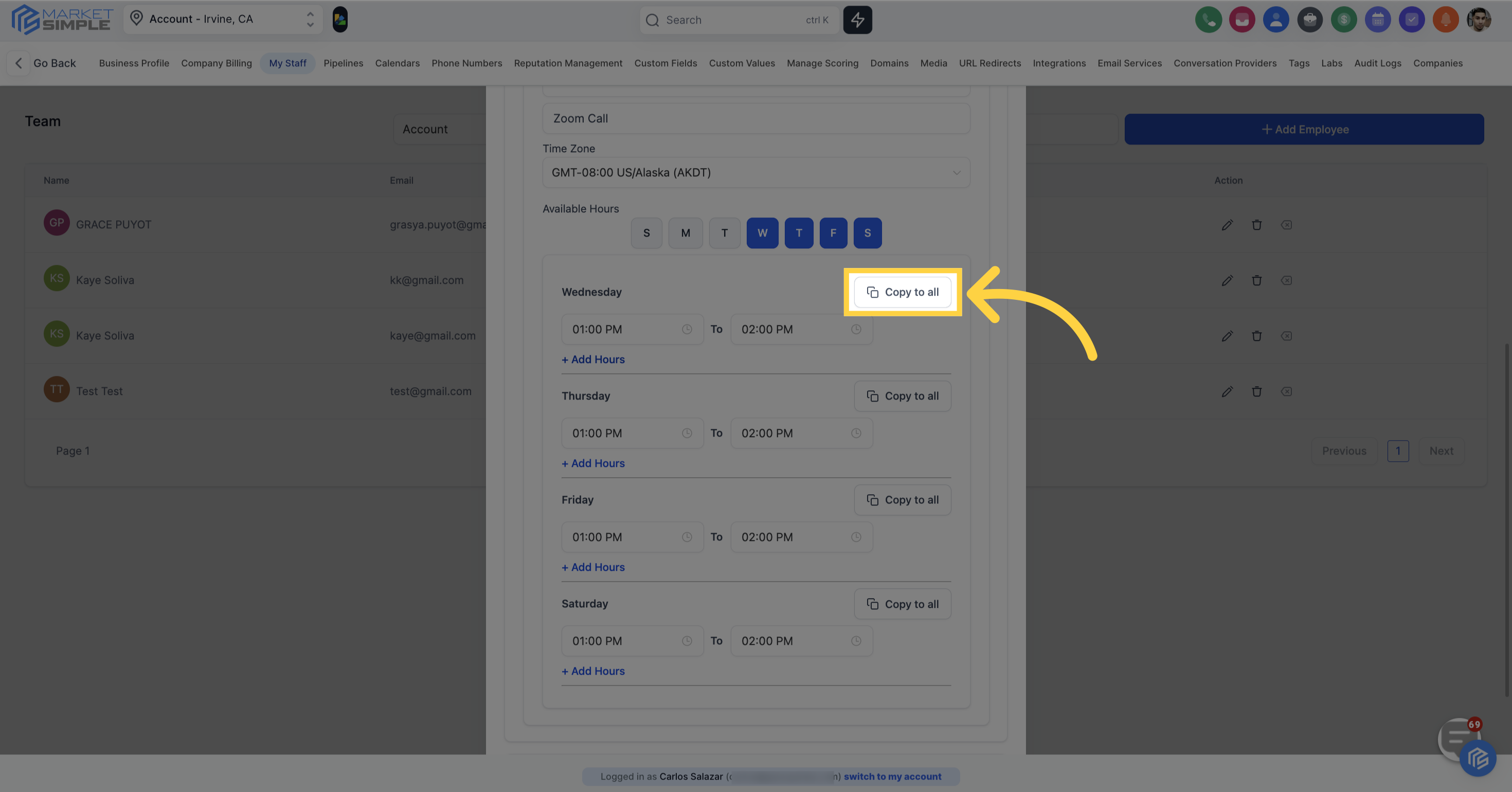The width and height of the screenshot is (1512, 792).
Task: Click the switch to my account link
Action: click(x=893, y=776)
